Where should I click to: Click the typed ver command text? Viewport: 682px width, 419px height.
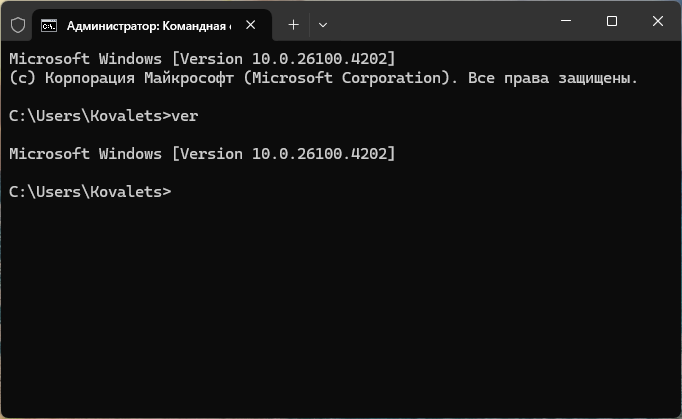[x=185, y=116]
